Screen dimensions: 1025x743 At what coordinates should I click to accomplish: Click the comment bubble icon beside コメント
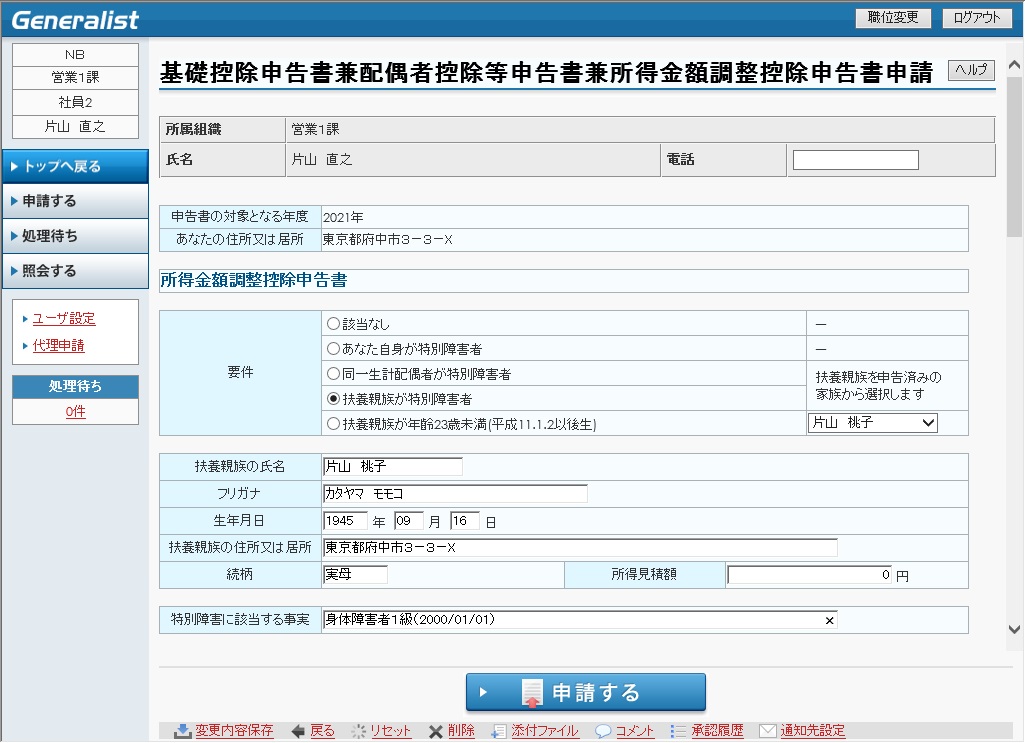point(603,731)
